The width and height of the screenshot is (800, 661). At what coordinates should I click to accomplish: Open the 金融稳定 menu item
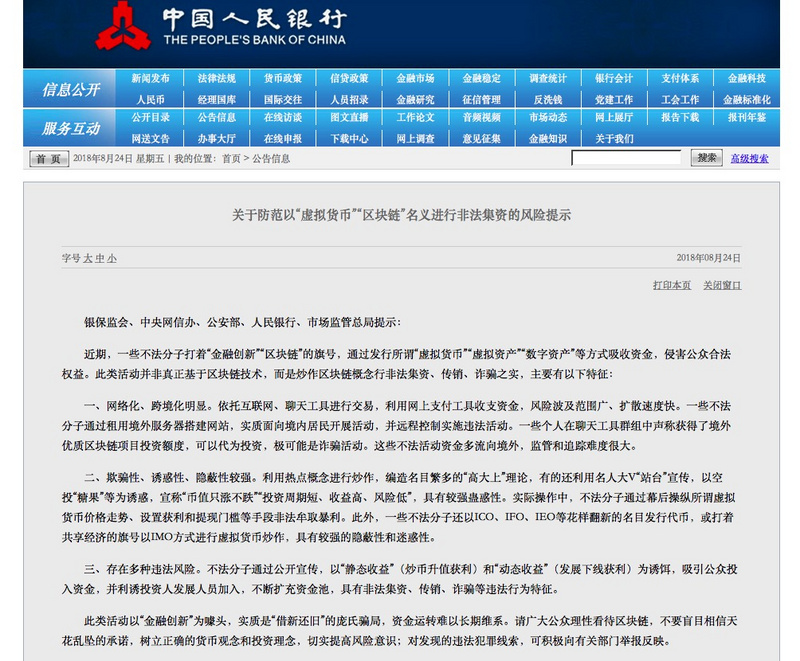point(482,79)
